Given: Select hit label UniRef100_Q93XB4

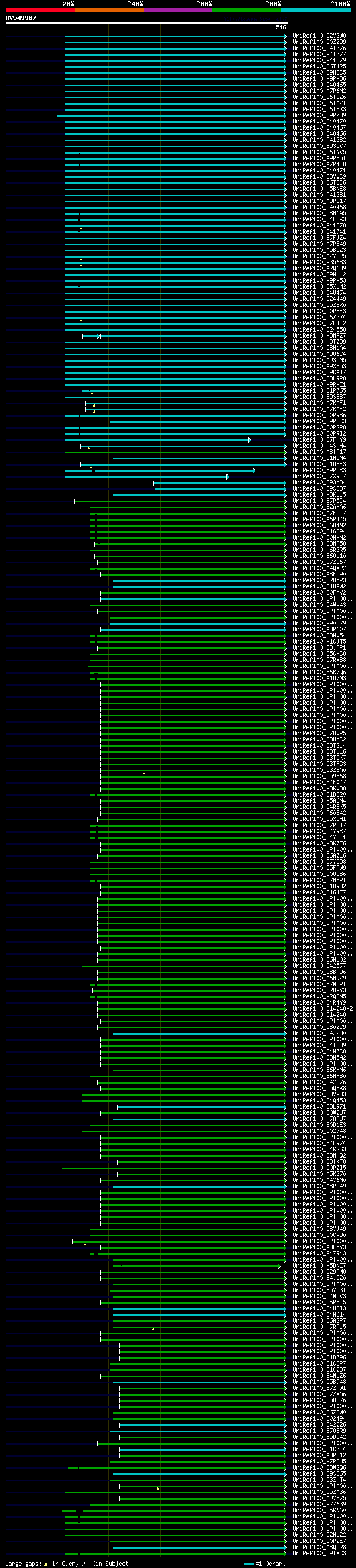Looking at the screenshot, I should (x=319, y=483).
